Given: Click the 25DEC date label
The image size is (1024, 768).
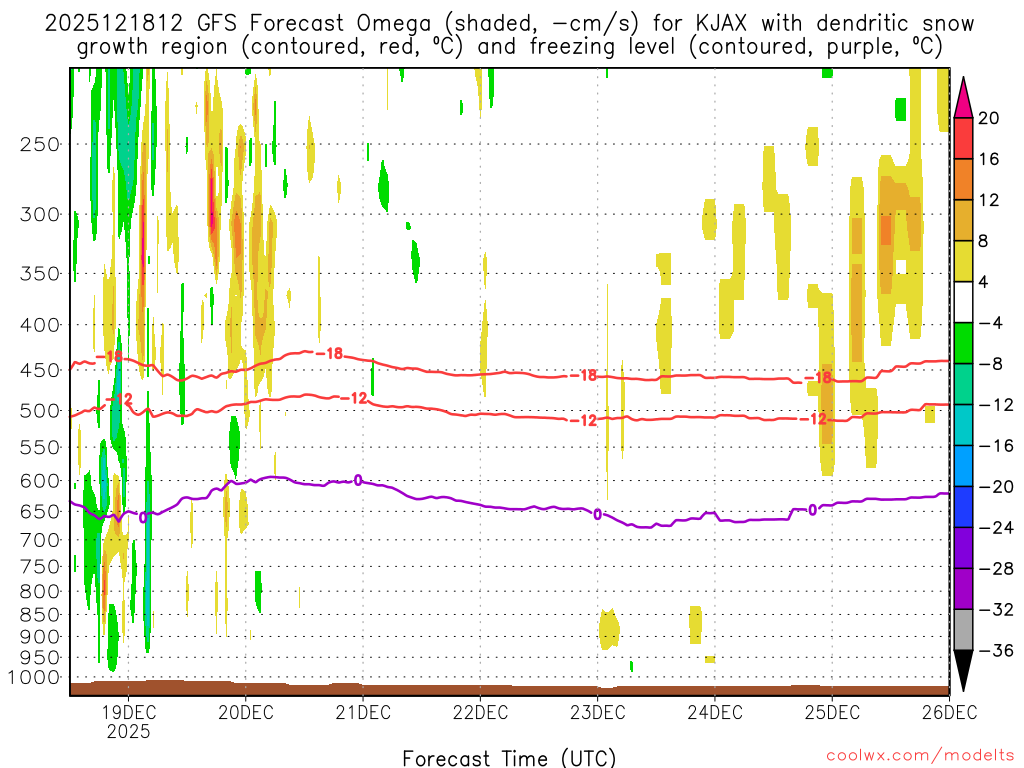Looking at the screenshot, I should tap(832, 712).
